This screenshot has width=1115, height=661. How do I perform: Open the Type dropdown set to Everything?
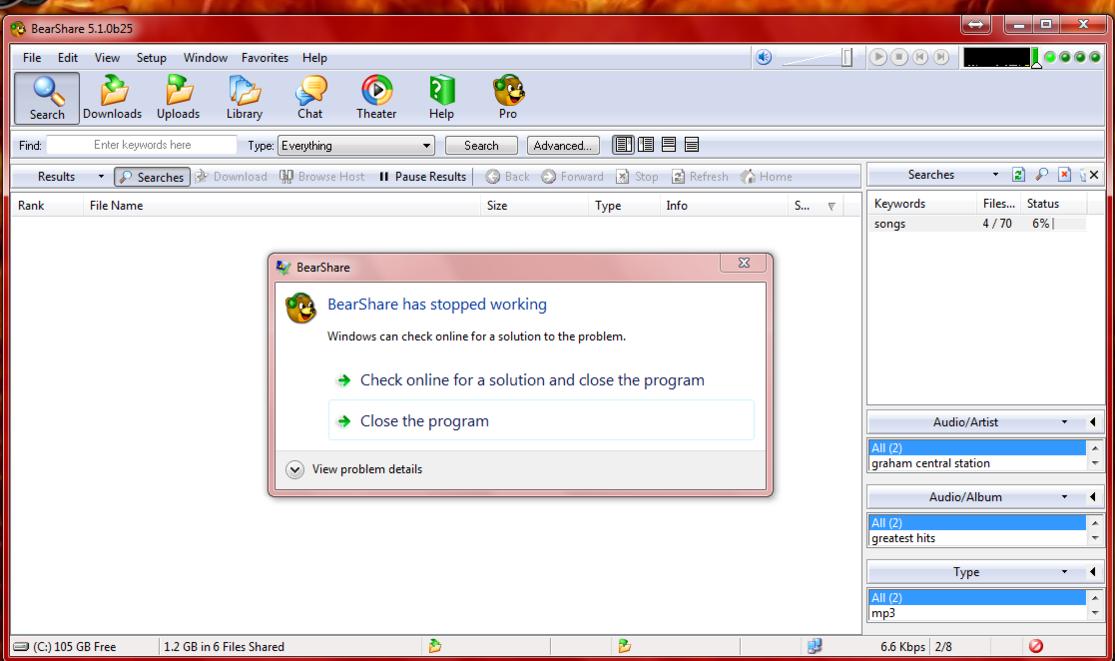356,146
